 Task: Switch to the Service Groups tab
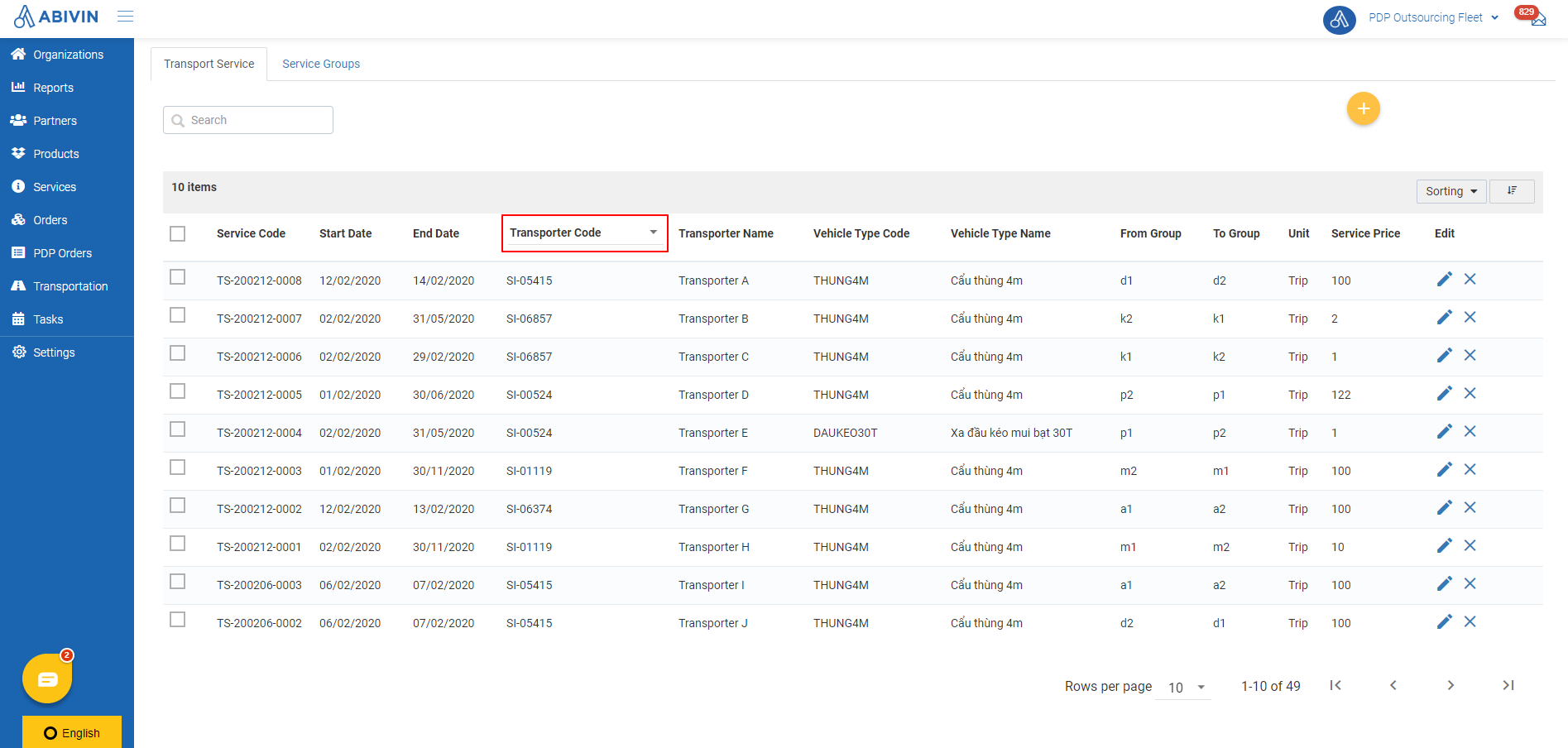coord(321,64)
